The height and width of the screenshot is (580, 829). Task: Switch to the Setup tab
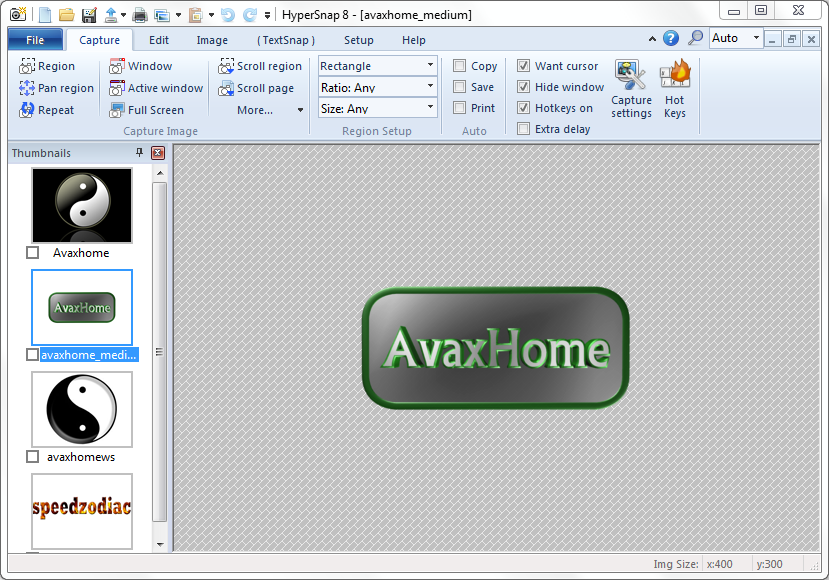(358, 40)
